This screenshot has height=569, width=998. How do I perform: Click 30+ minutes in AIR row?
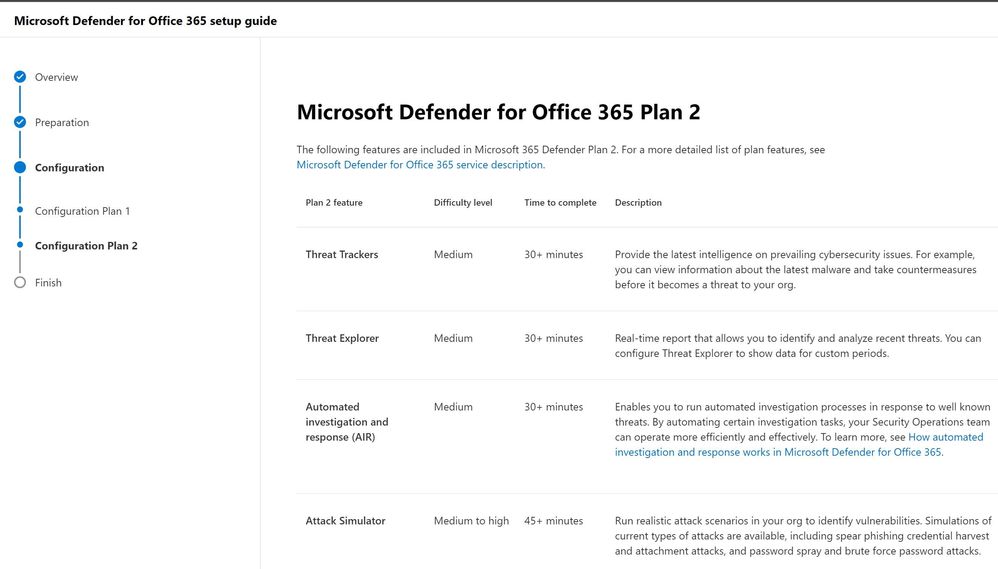554,407
